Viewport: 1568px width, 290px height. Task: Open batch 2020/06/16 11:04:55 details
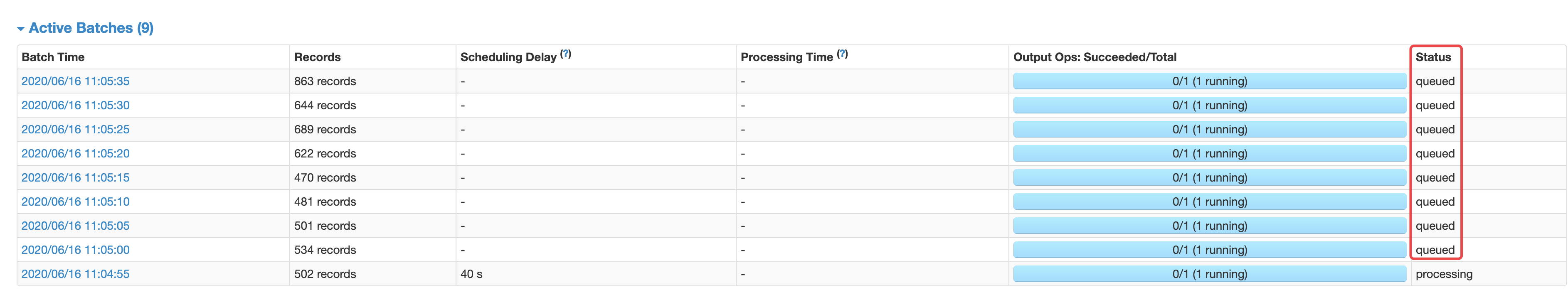pyautogui.click(x=75, y=273)
